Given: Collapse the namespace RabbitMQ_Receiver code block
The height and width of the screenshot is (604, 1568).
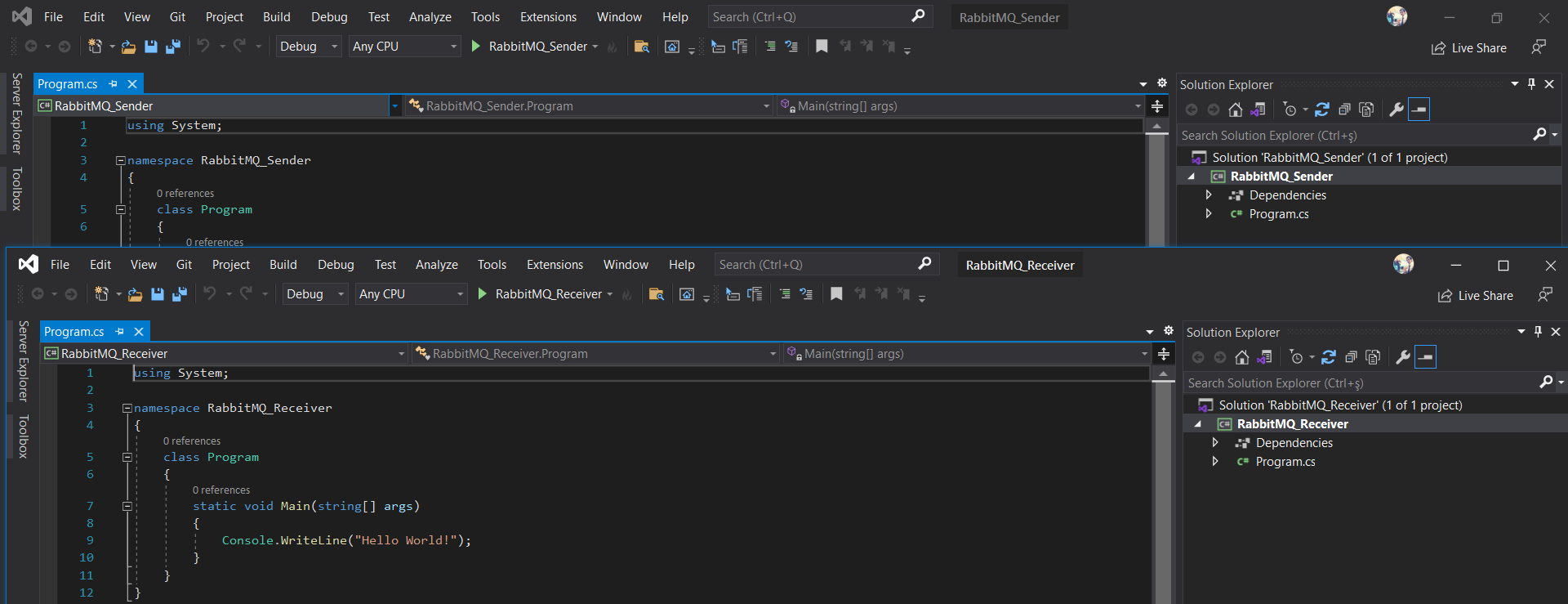Looking at the screenshot, I should point(127,408).
